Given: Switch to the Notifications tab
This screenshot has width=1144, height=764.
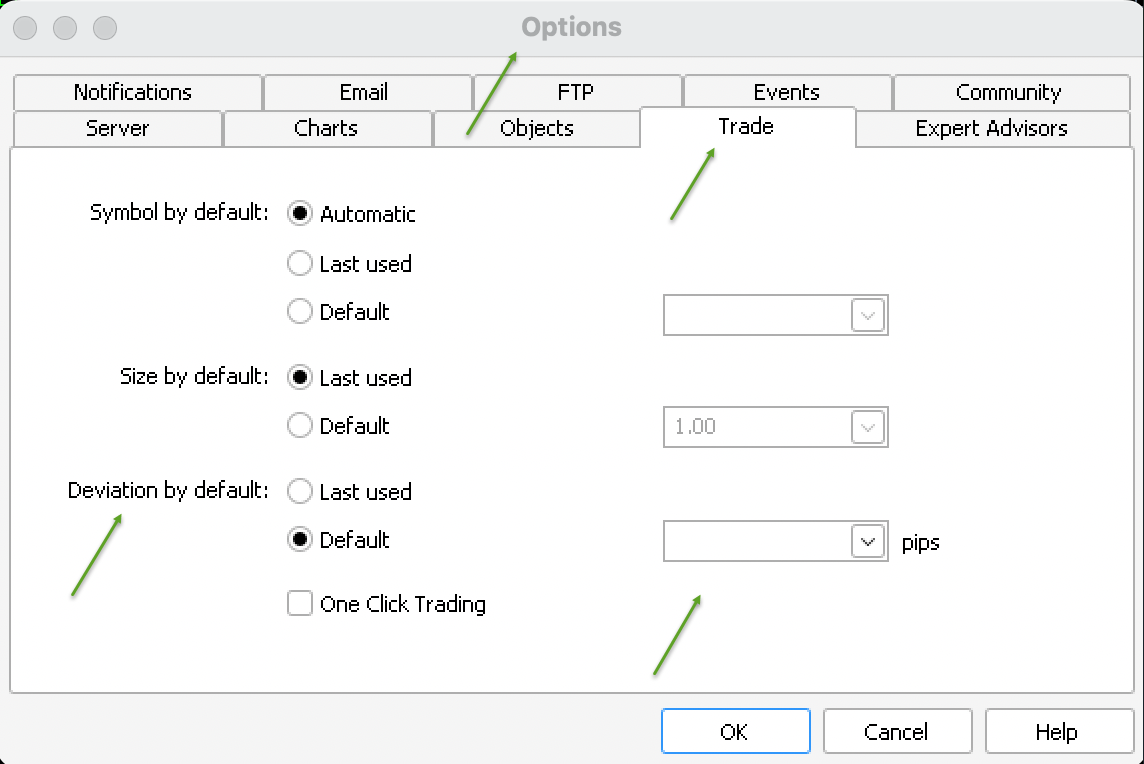Looking at the screenshot, I should [133, 92].
